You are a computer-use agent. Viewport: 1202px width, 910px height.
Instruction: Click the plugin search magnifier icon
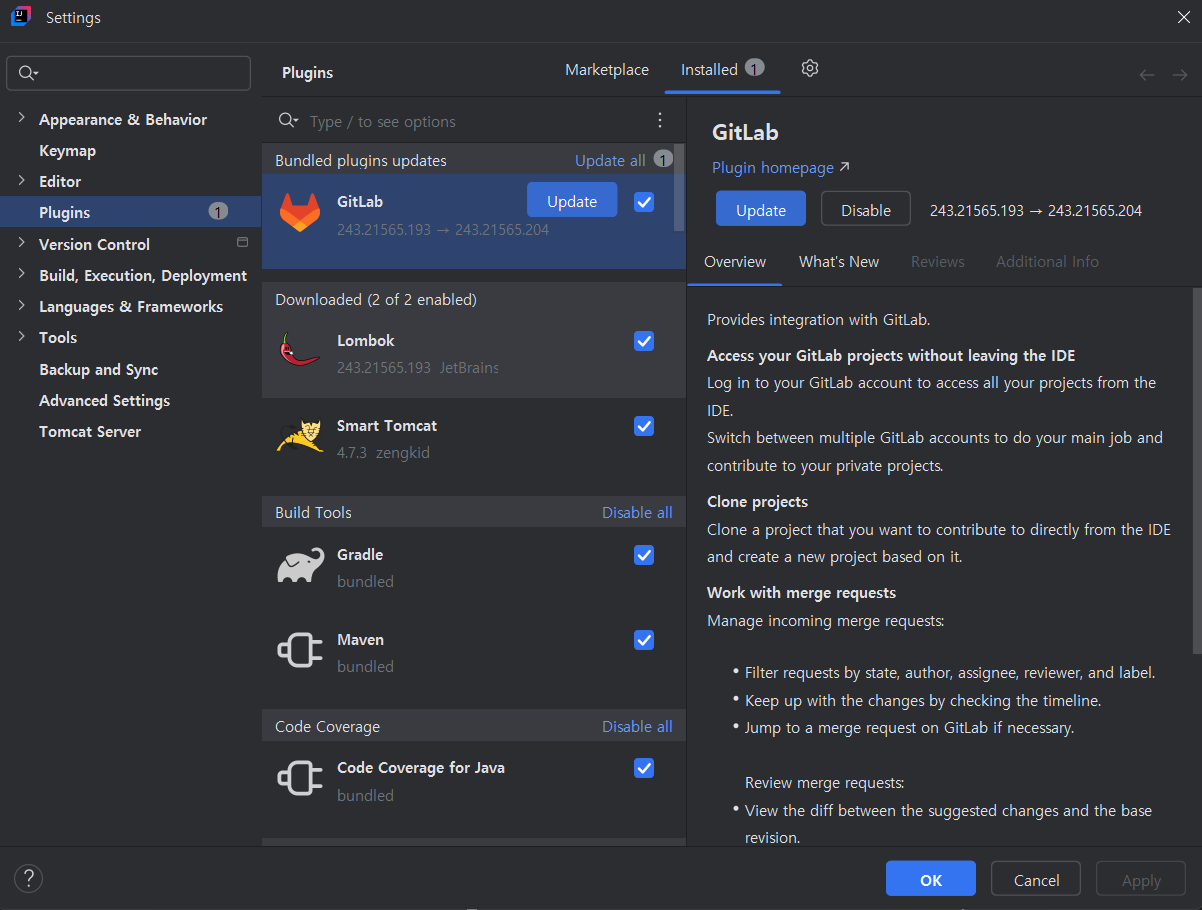click(x=288, y=120)
